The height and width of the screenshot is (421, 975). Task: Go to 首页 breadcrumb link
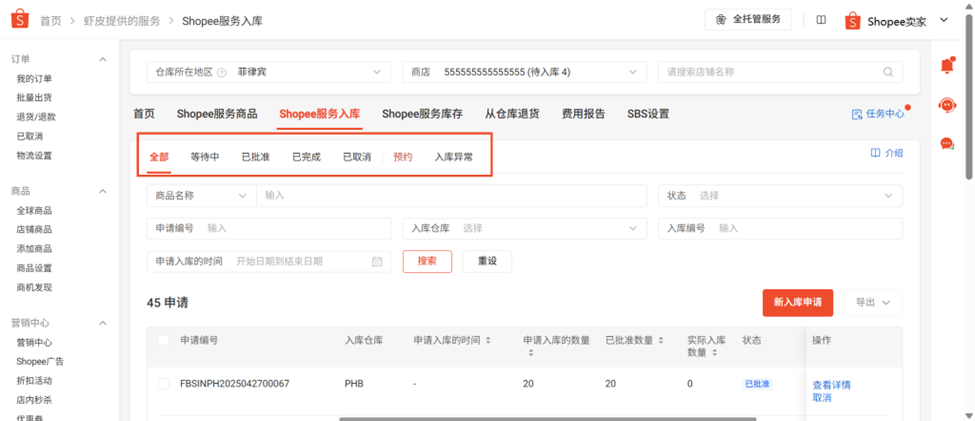point(51,21)
